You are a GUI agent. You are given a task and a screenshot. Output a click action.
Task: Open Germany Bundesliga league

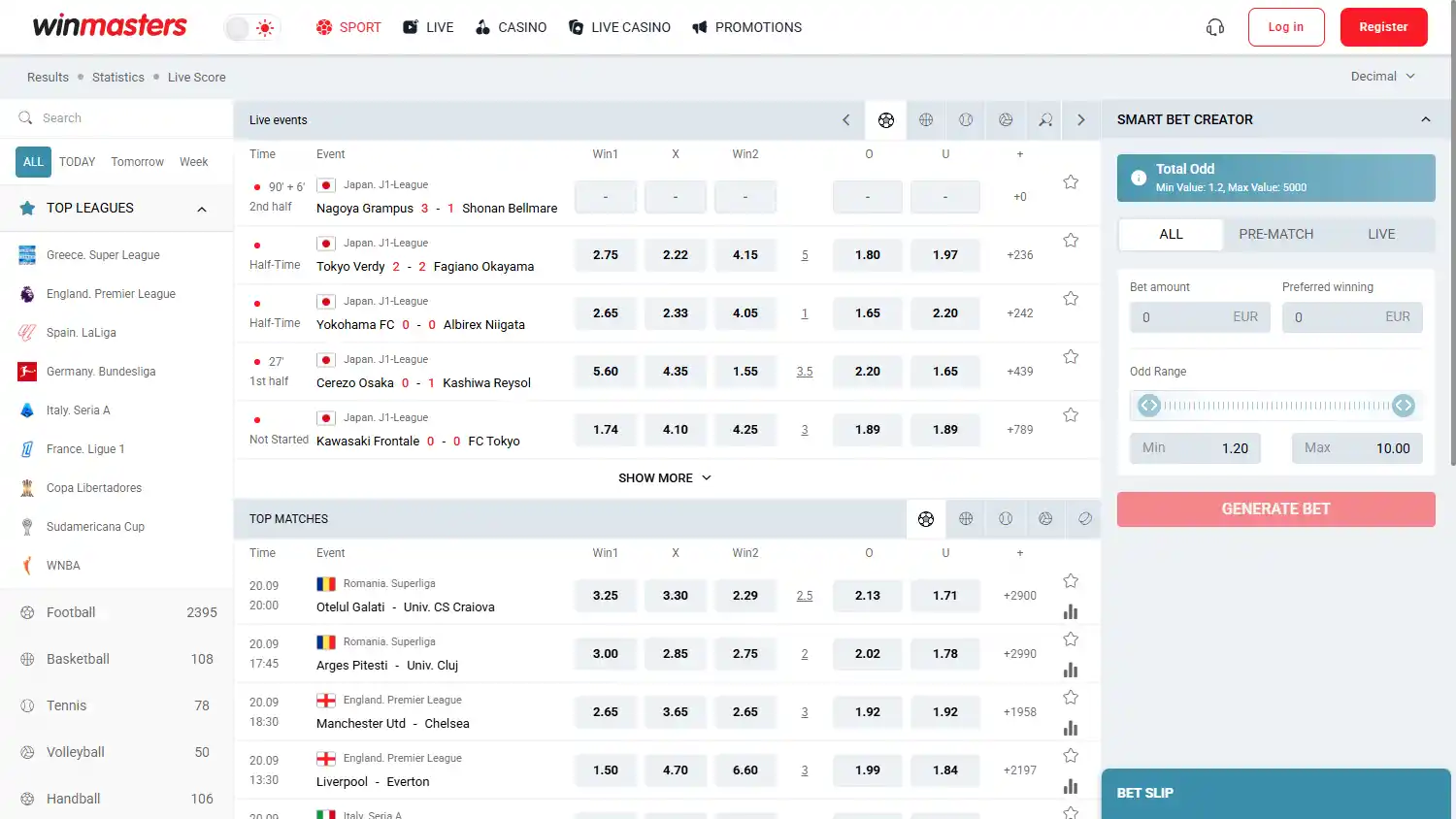116,372
